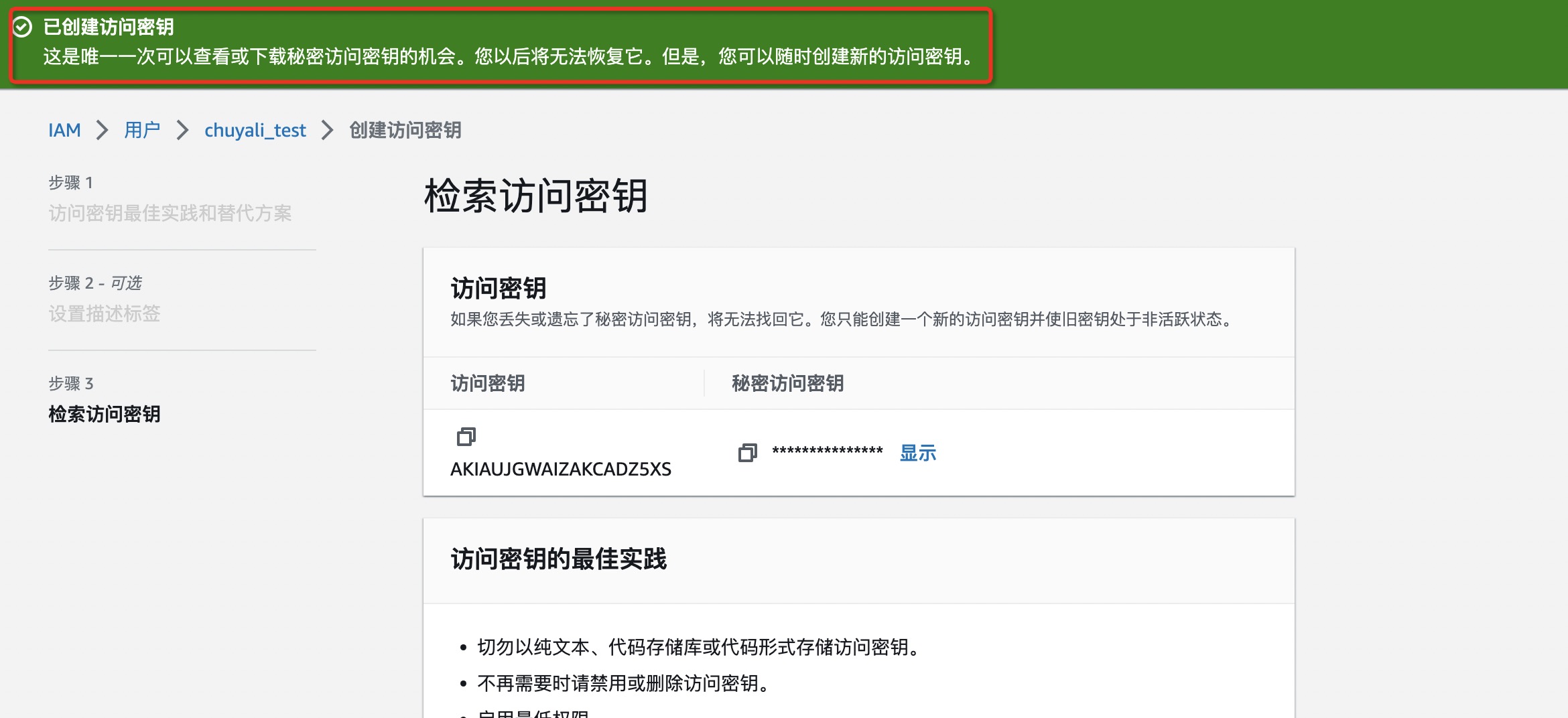Viewport: 1568px width, 718px height.
Task: Select the access key text AKIAUJGWAIZAKCADZ5XS
Action: point(561,469)
